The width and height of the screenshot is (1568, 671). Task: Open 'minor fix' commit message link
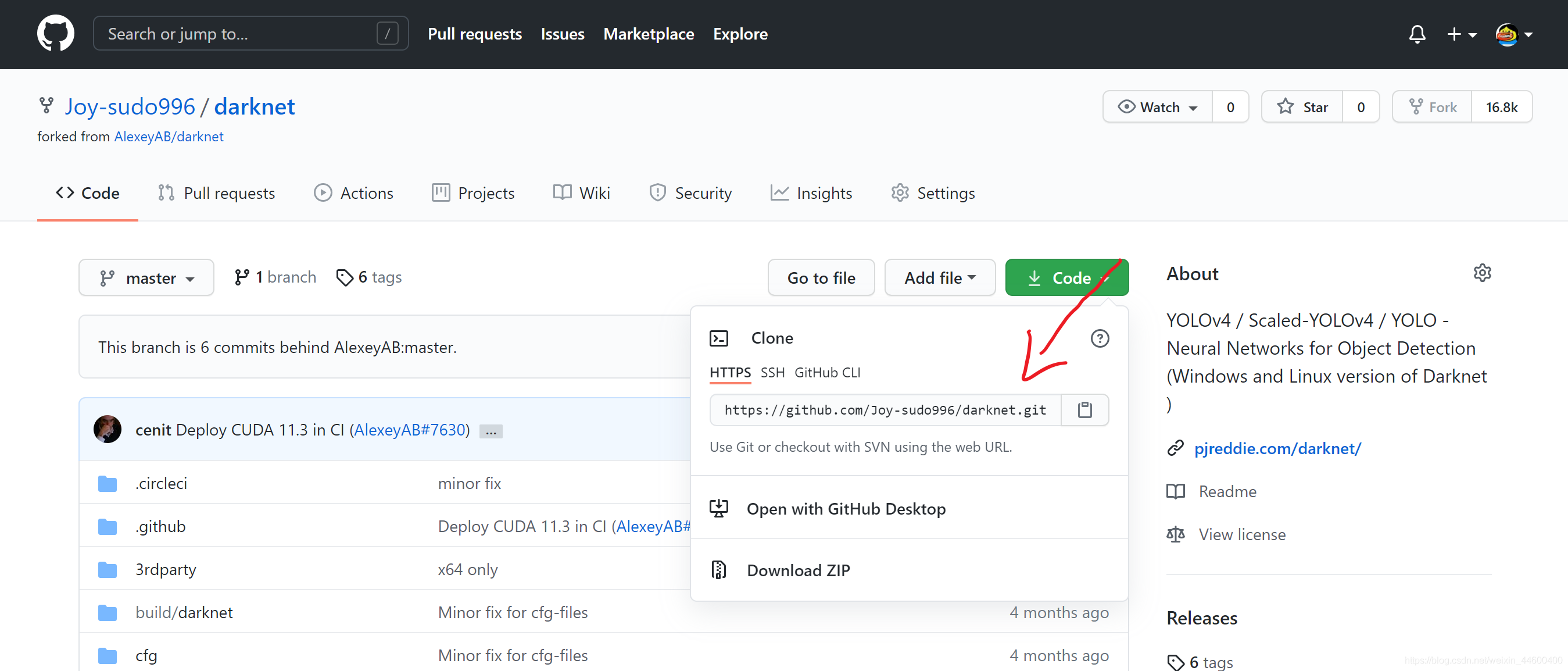(x=470, y=483)
